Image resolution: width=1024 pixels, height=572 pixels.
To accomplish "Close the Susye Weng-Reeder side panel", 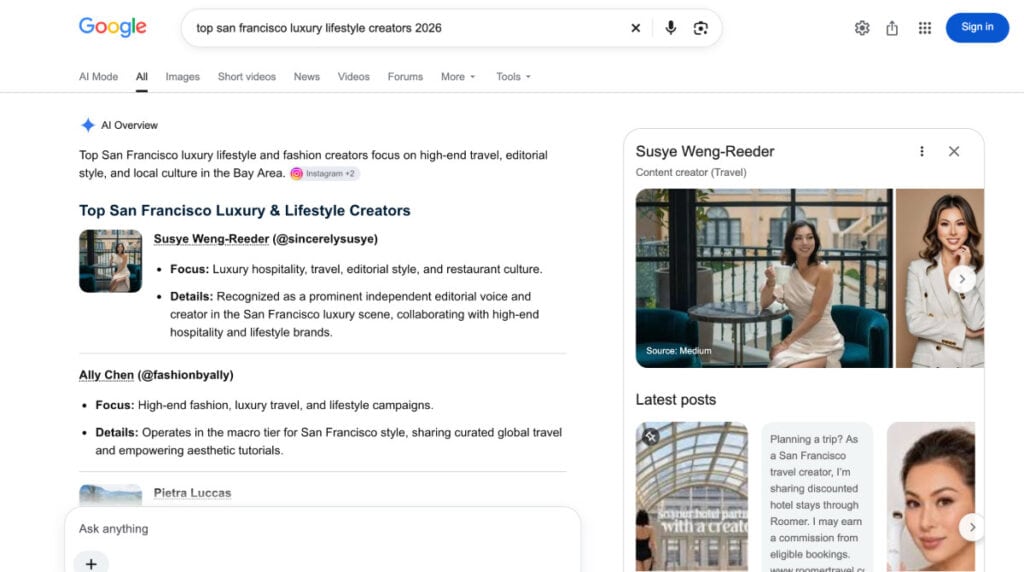I will 953,151.
